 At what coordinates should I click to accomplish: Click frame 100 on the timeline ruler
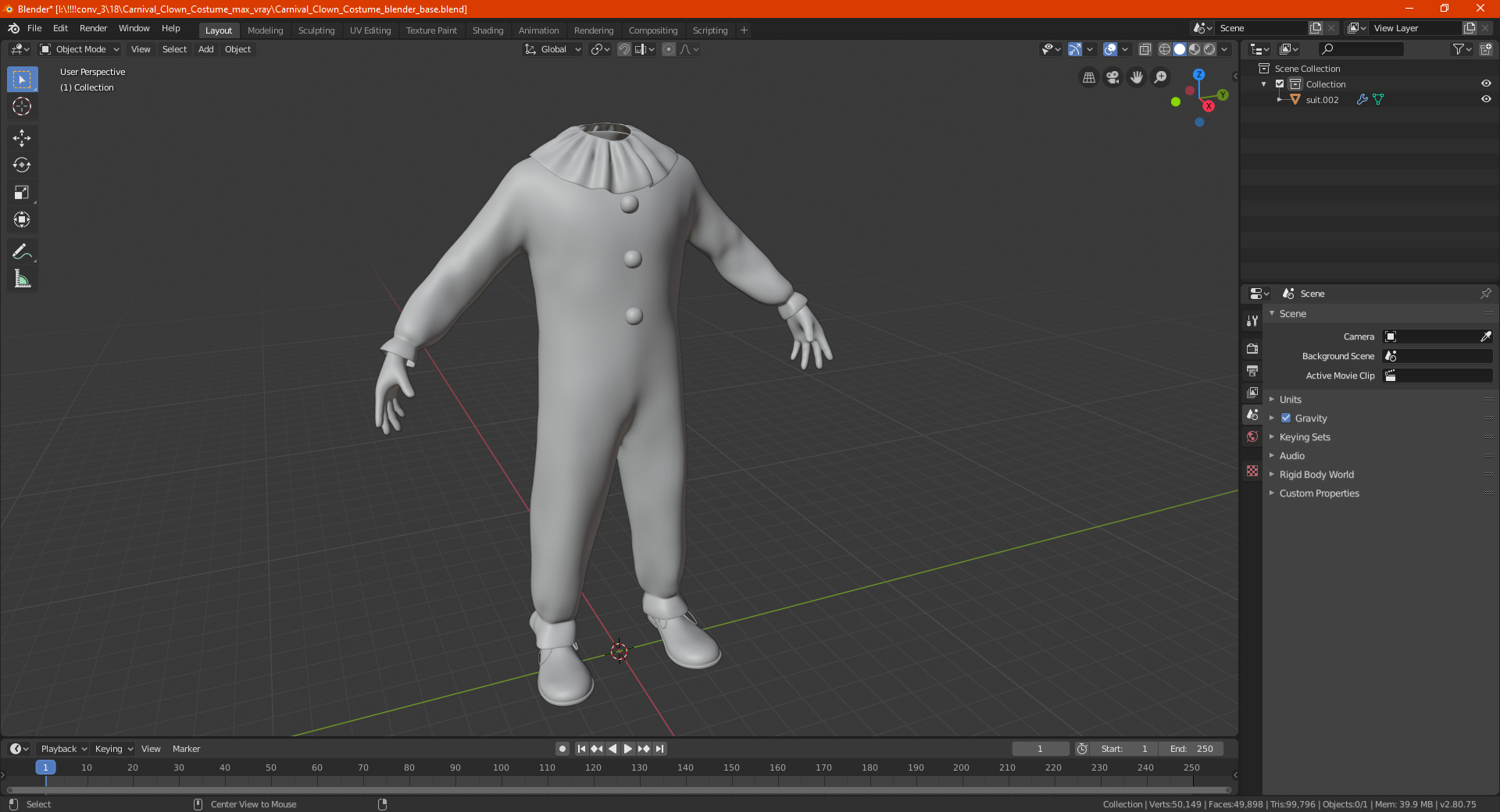(501, 767)
